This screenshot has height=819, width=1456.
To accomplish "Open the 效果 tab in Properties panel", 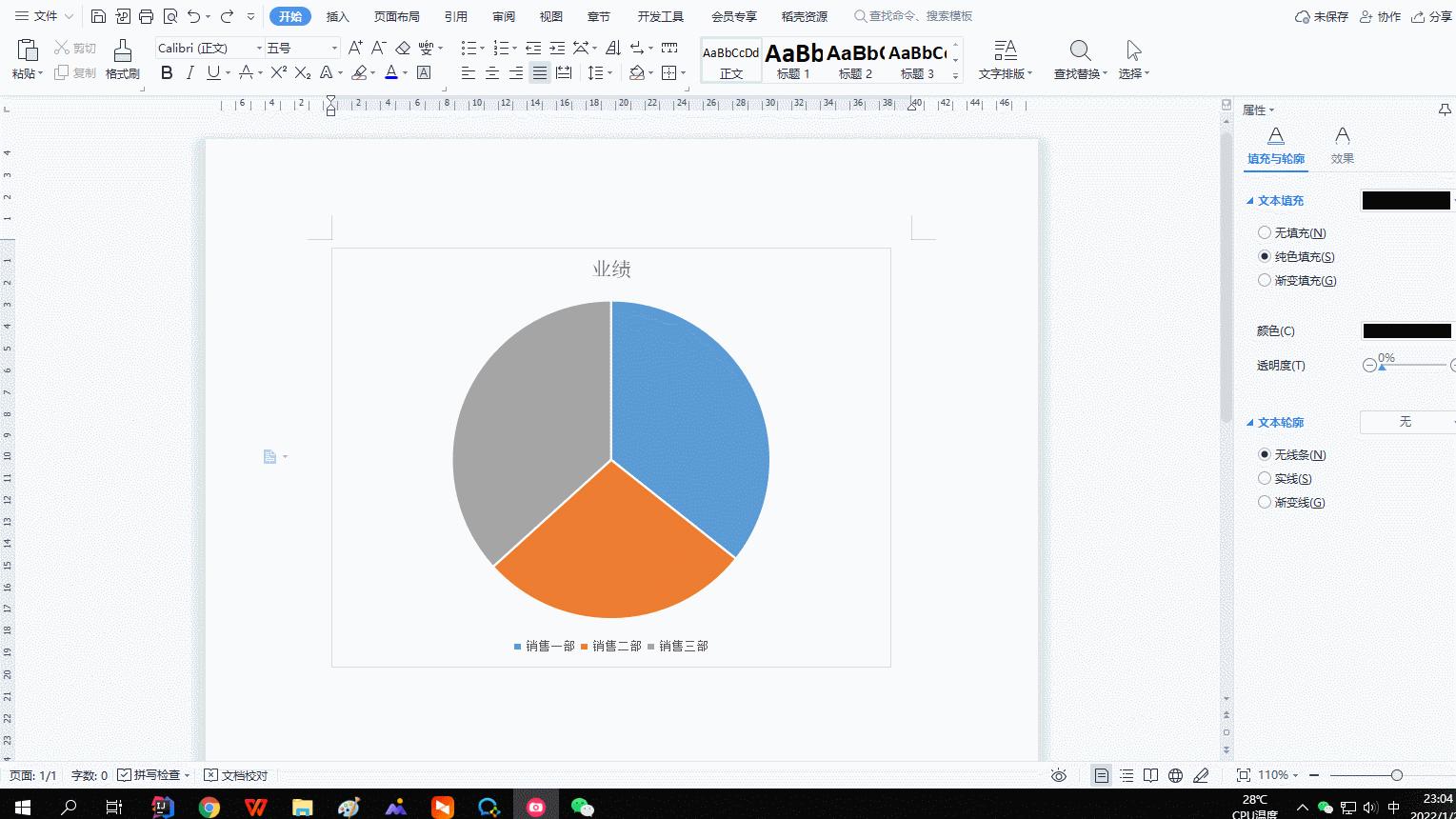I will 1342,145.
